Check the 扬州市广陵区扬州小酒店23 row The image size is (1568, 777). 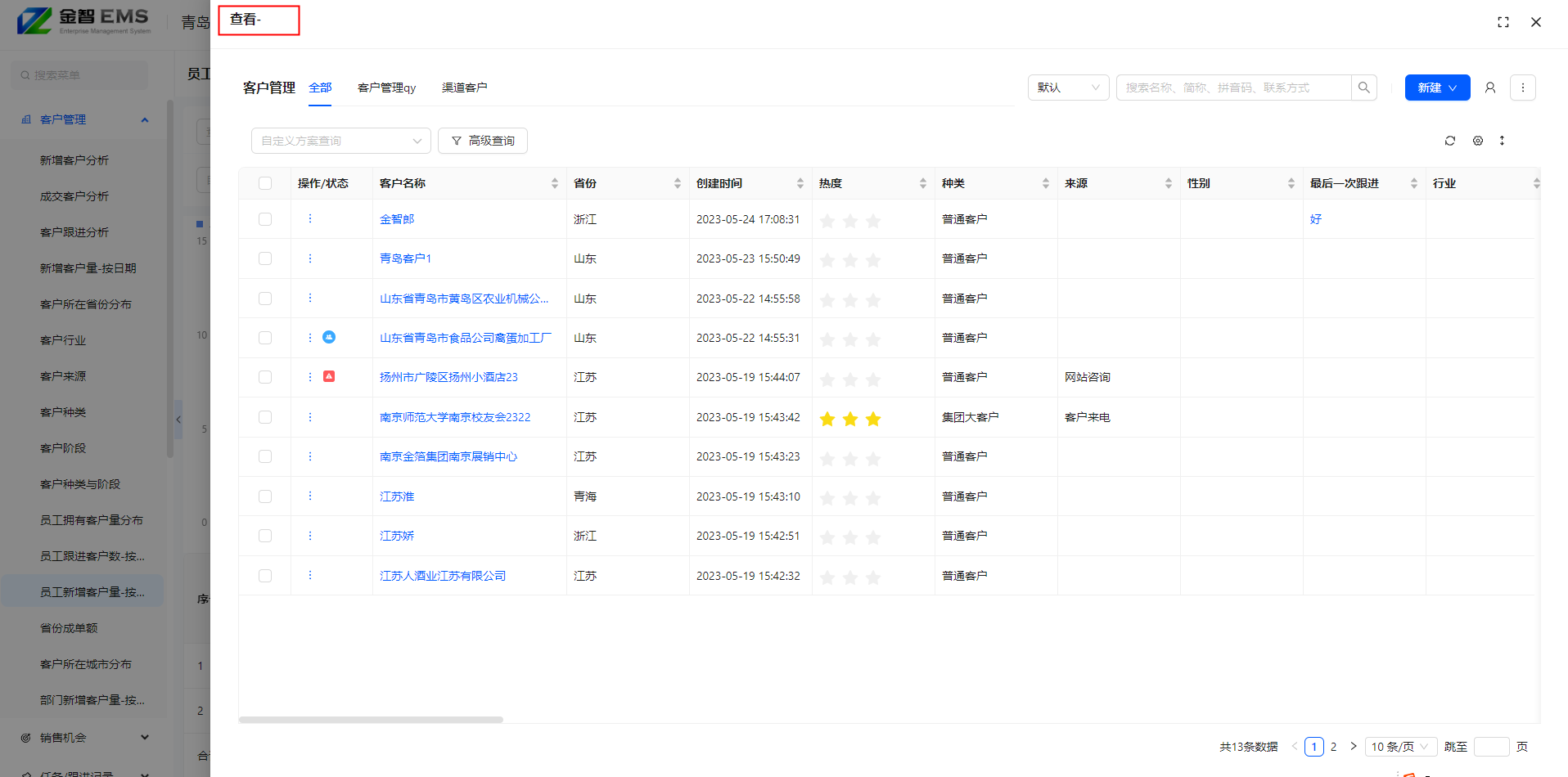[x=265, y=377]
